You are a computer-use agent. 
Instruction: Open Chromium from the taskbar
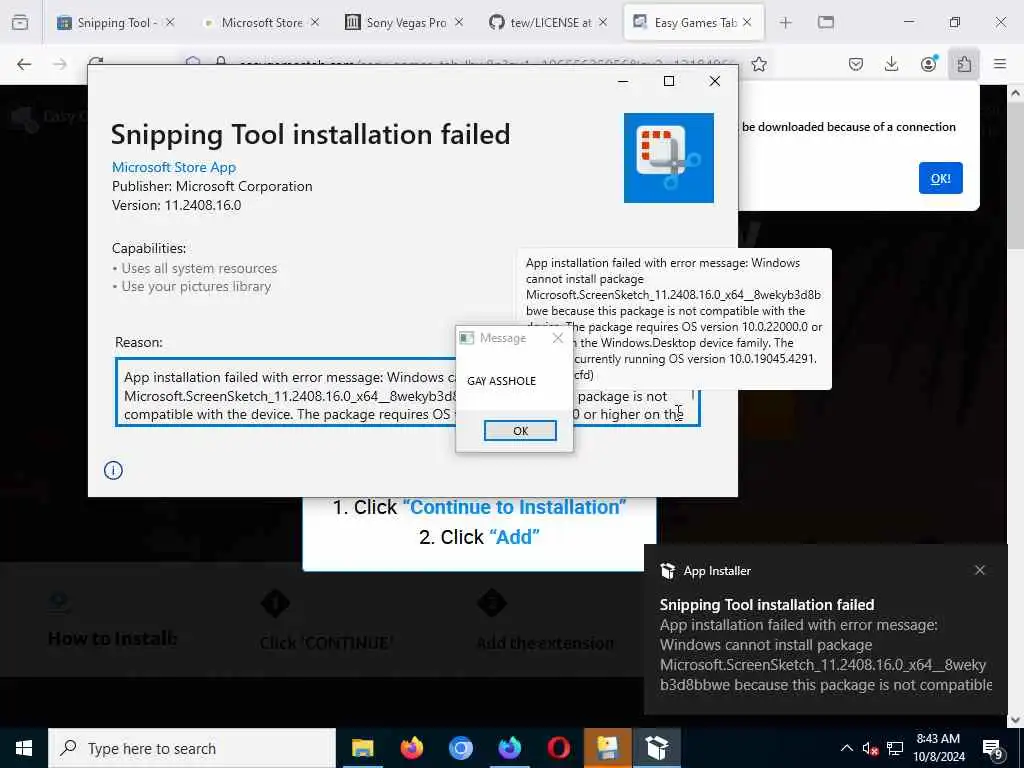click(x=460, y=748)
